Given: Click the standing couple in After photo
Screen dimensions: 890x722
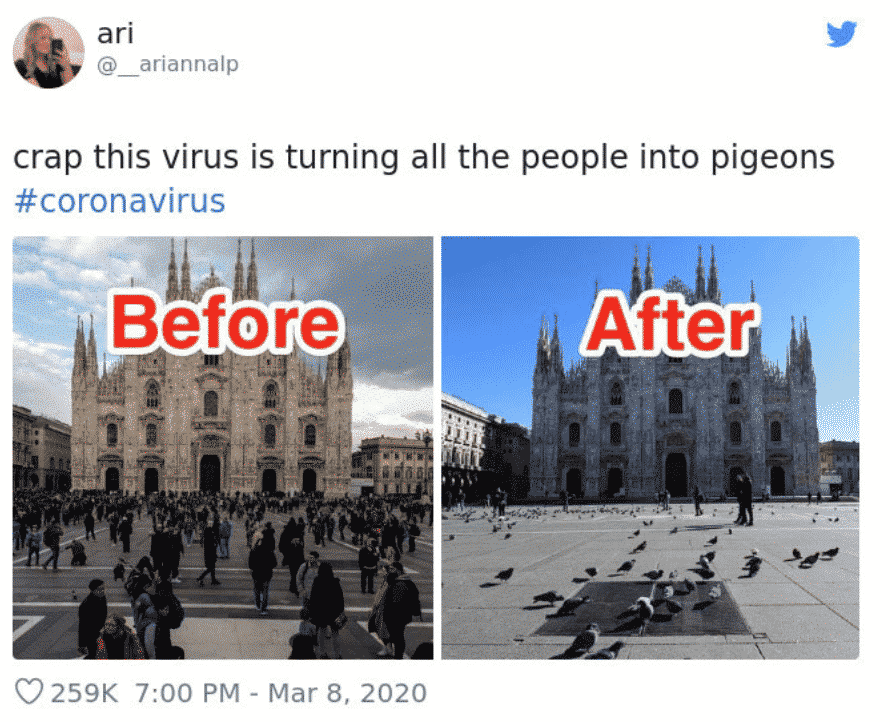Looking at the screenshot, I should (744, 499).
